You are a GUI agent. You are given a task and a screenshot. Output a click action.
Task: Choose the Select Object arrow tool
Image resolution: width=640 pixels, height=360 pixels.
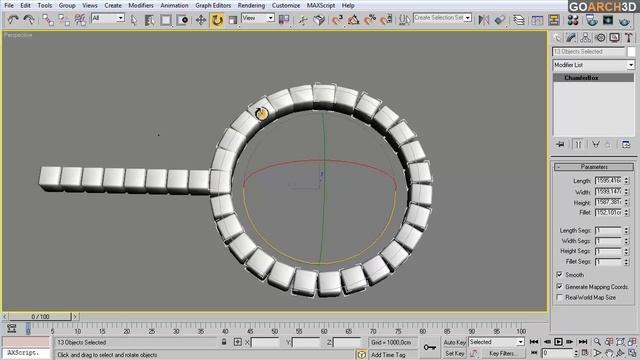[x=134, y=20]
